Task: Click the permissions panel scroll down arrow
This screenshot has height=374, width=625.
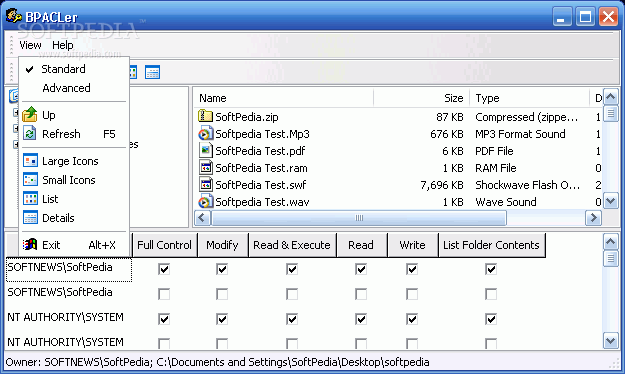Action: (x=611, y=341)
